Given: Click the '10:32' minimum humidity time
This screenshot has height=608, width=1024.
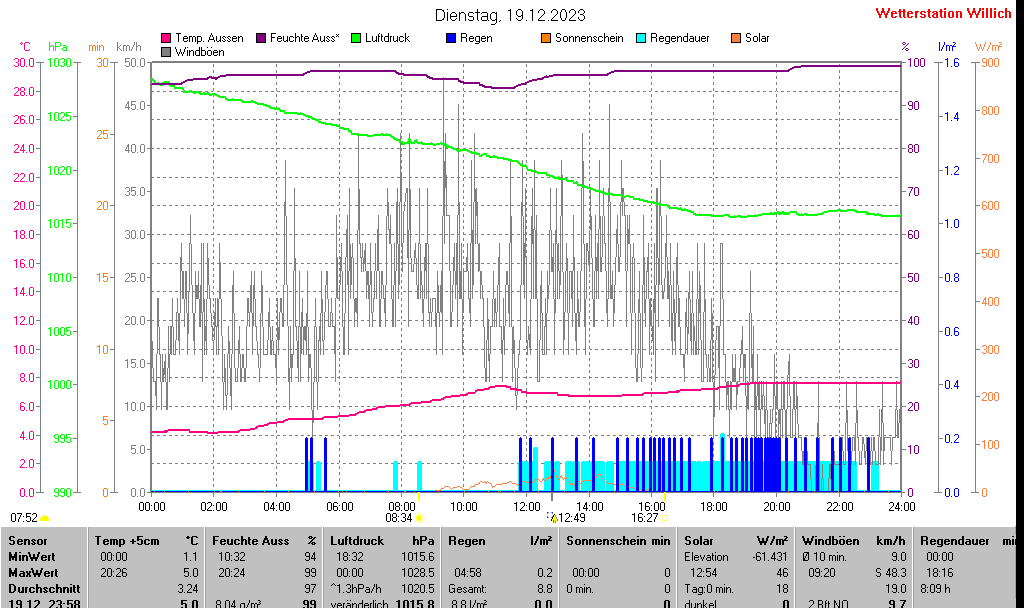Looking at the screenshot, I should tap(232, 557).
